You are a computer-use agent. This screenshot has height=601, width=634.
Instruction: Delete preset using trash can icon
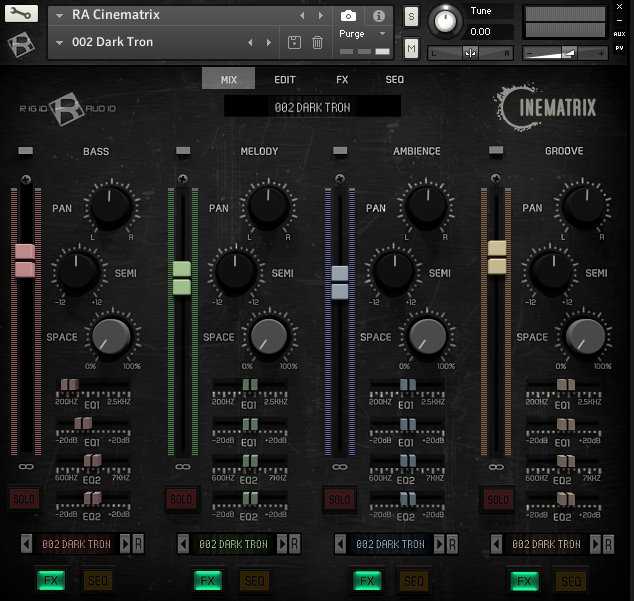point(317,42)
